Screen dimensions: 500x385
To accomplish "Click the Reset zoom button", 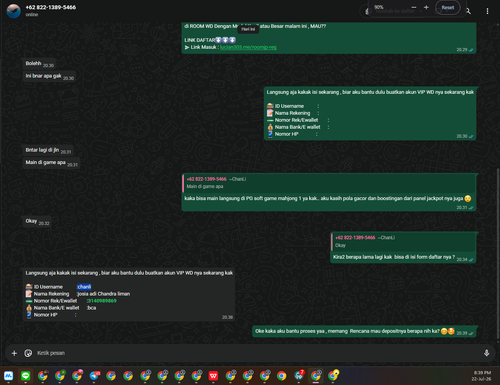I will (448, 8).
